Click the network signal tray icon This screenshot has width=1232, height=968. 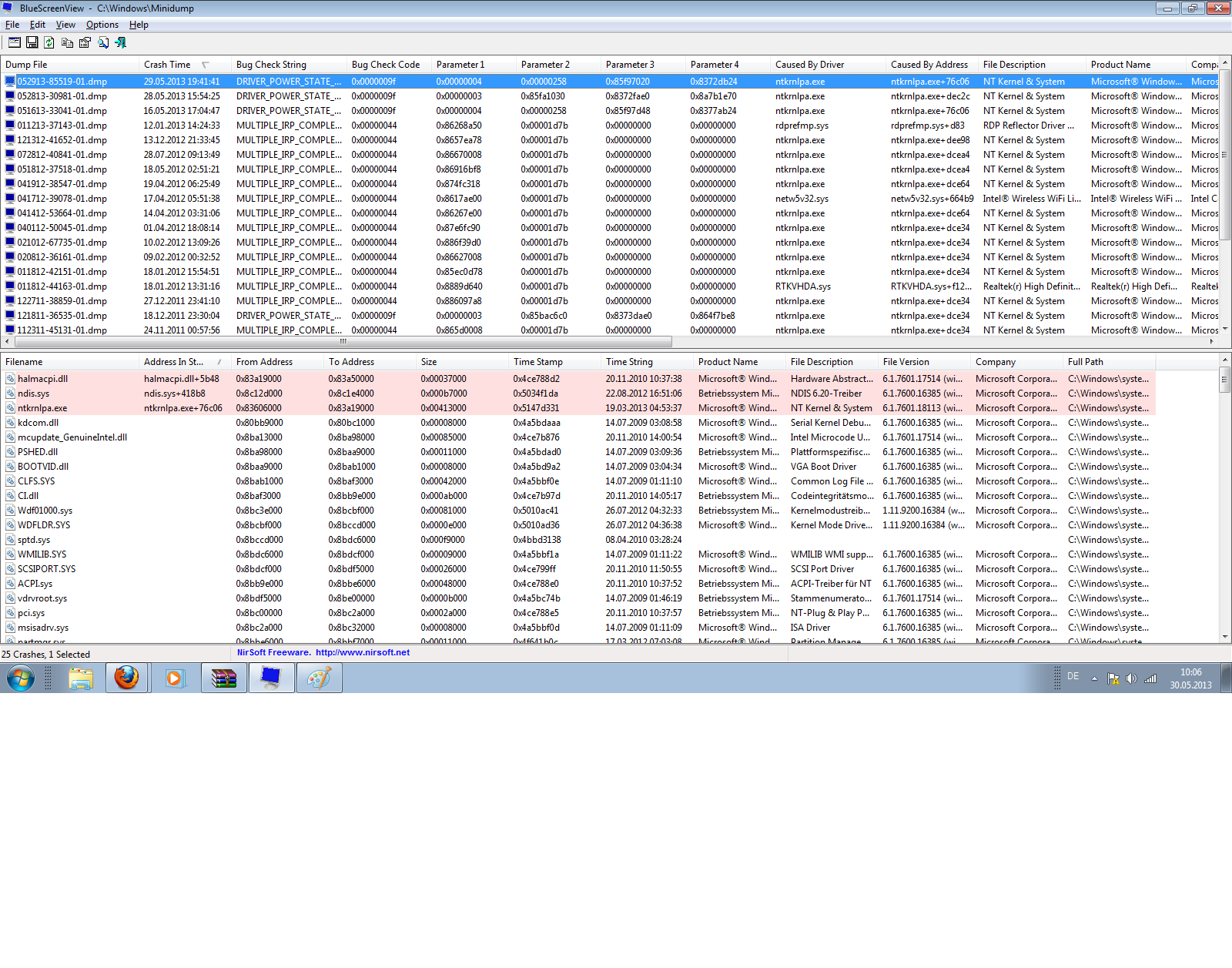coord(1150,678)
